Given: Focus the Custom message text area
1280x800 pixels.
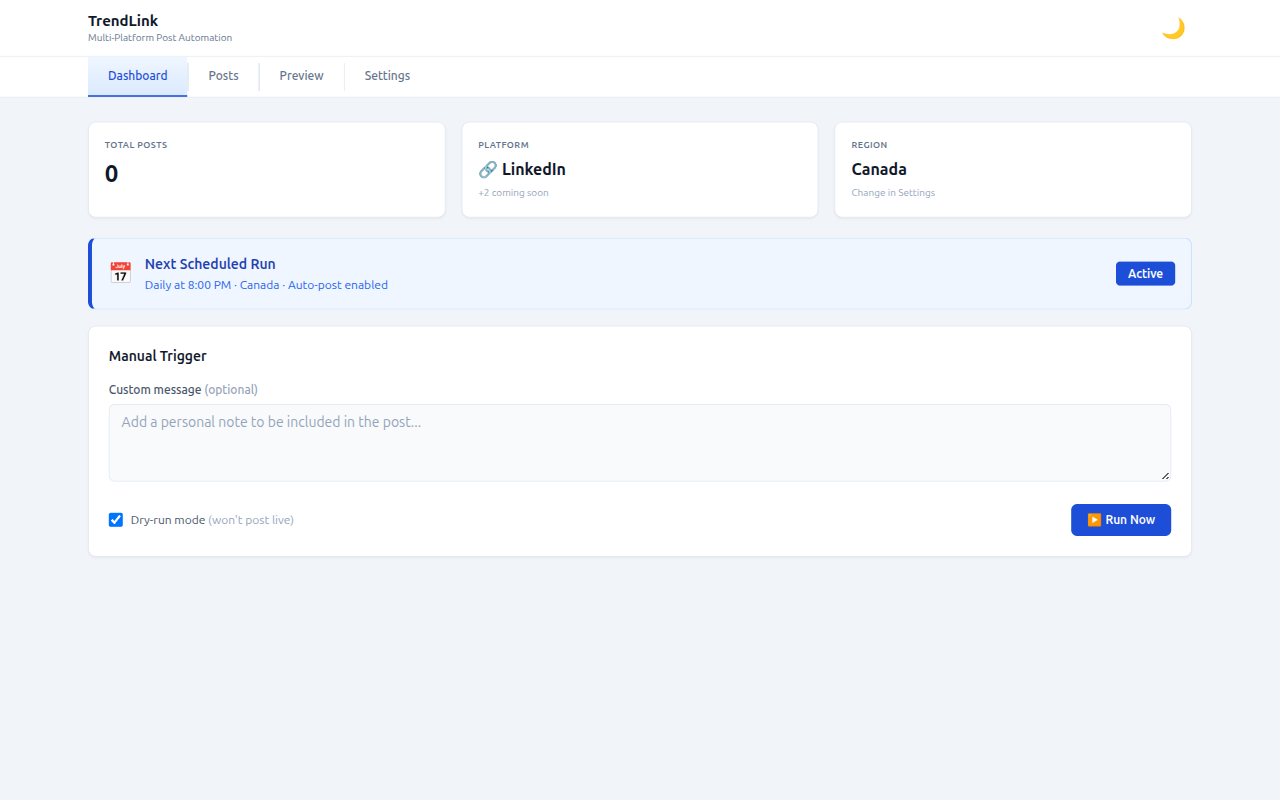Looking at the screenshot, I should (640, 443).
